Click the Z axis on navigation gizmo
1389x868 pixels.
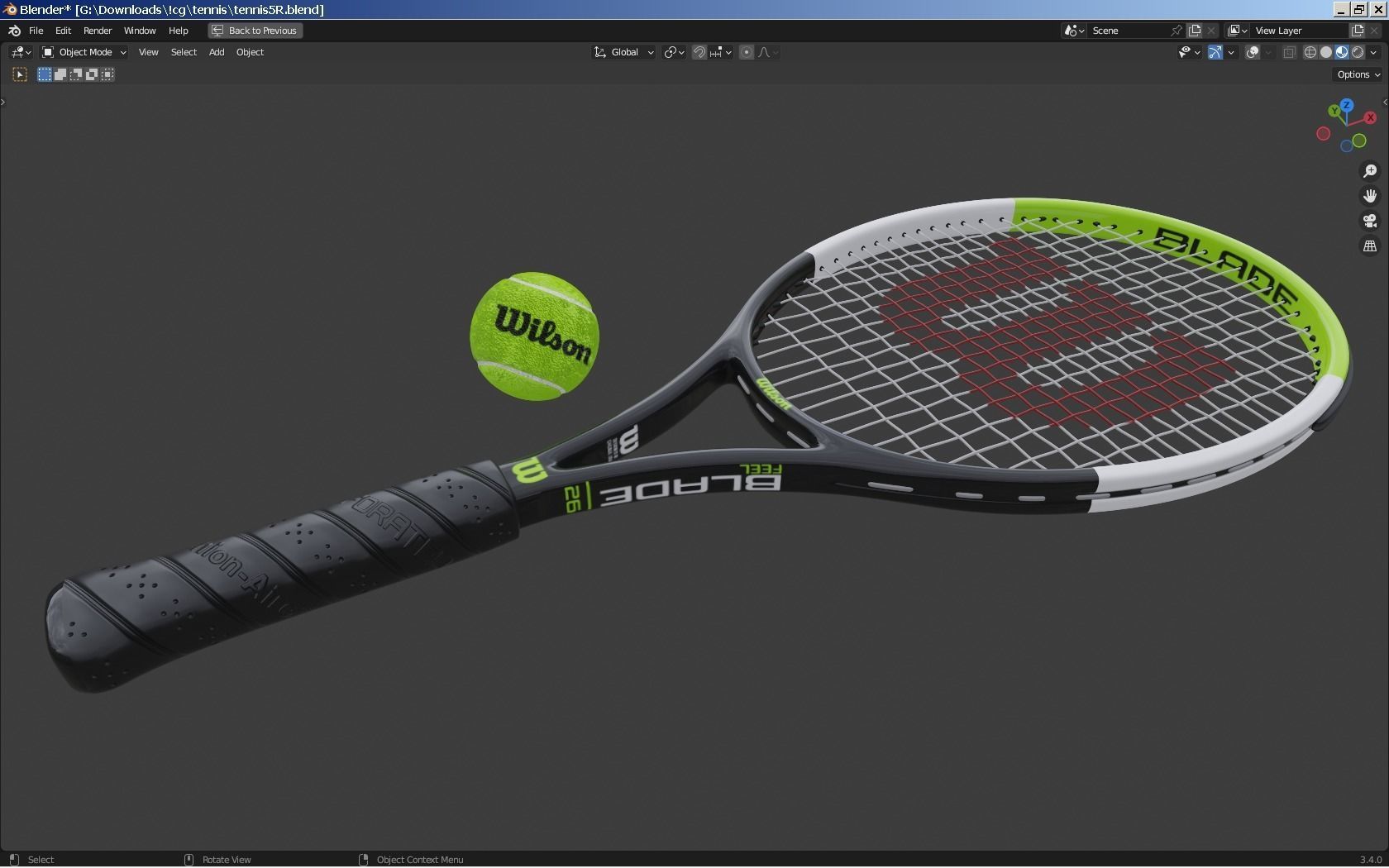pyautogui.click(x=1347, y=105)
